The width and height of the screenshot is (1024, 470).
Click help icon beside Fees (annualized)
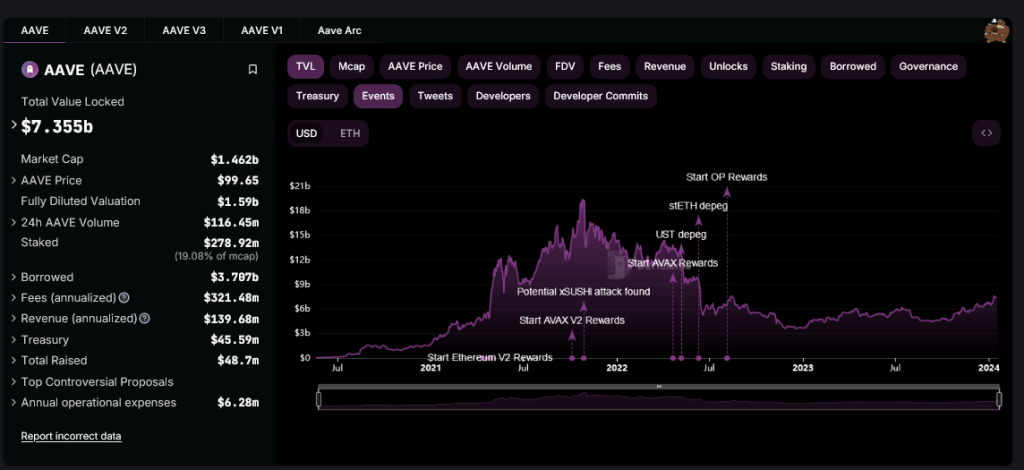(x=124, y=298)
